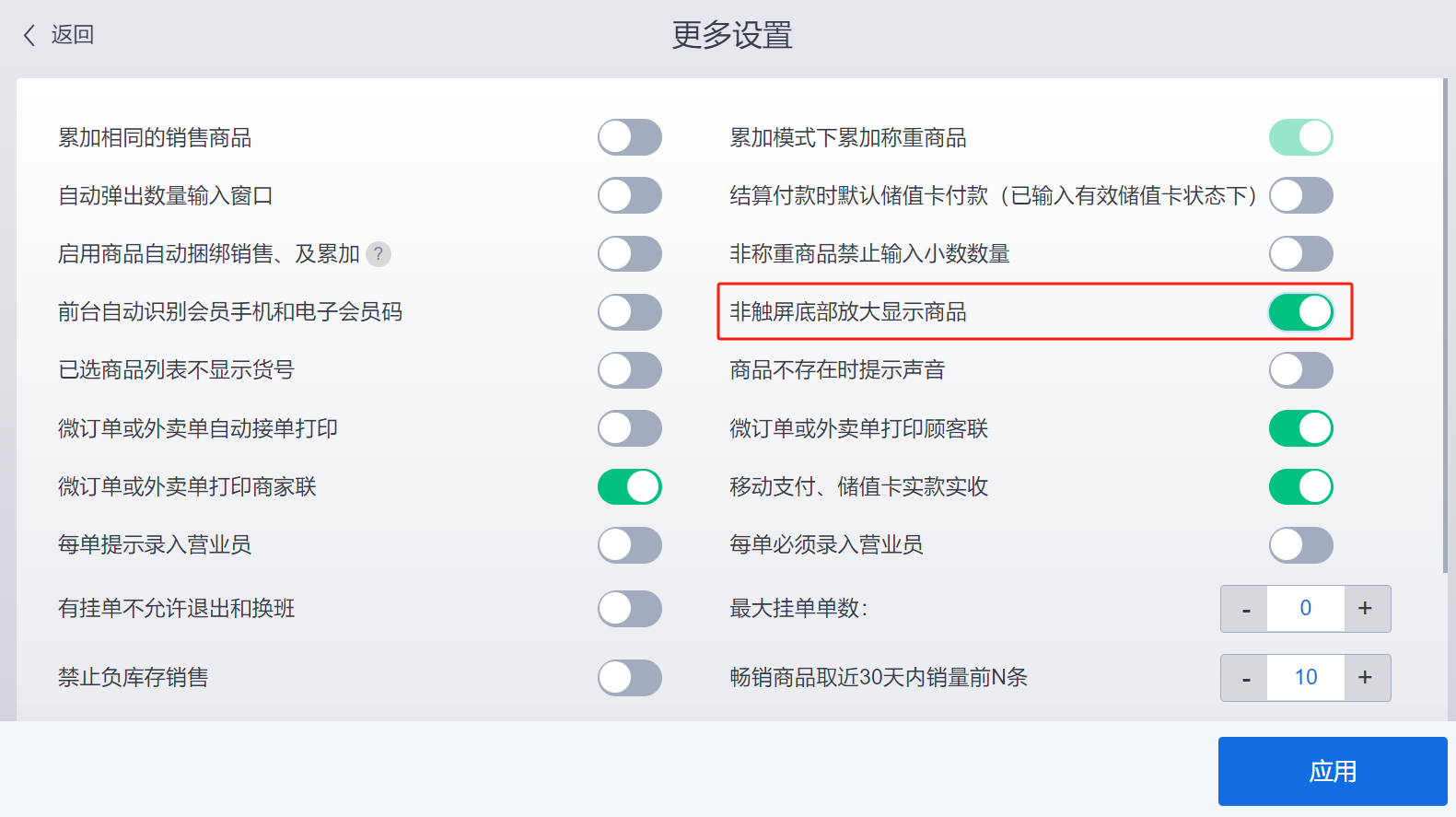Toggle 累加相同的销售商品 switch
Viewport: 1456px width, 817px height.
pos(630,137)
